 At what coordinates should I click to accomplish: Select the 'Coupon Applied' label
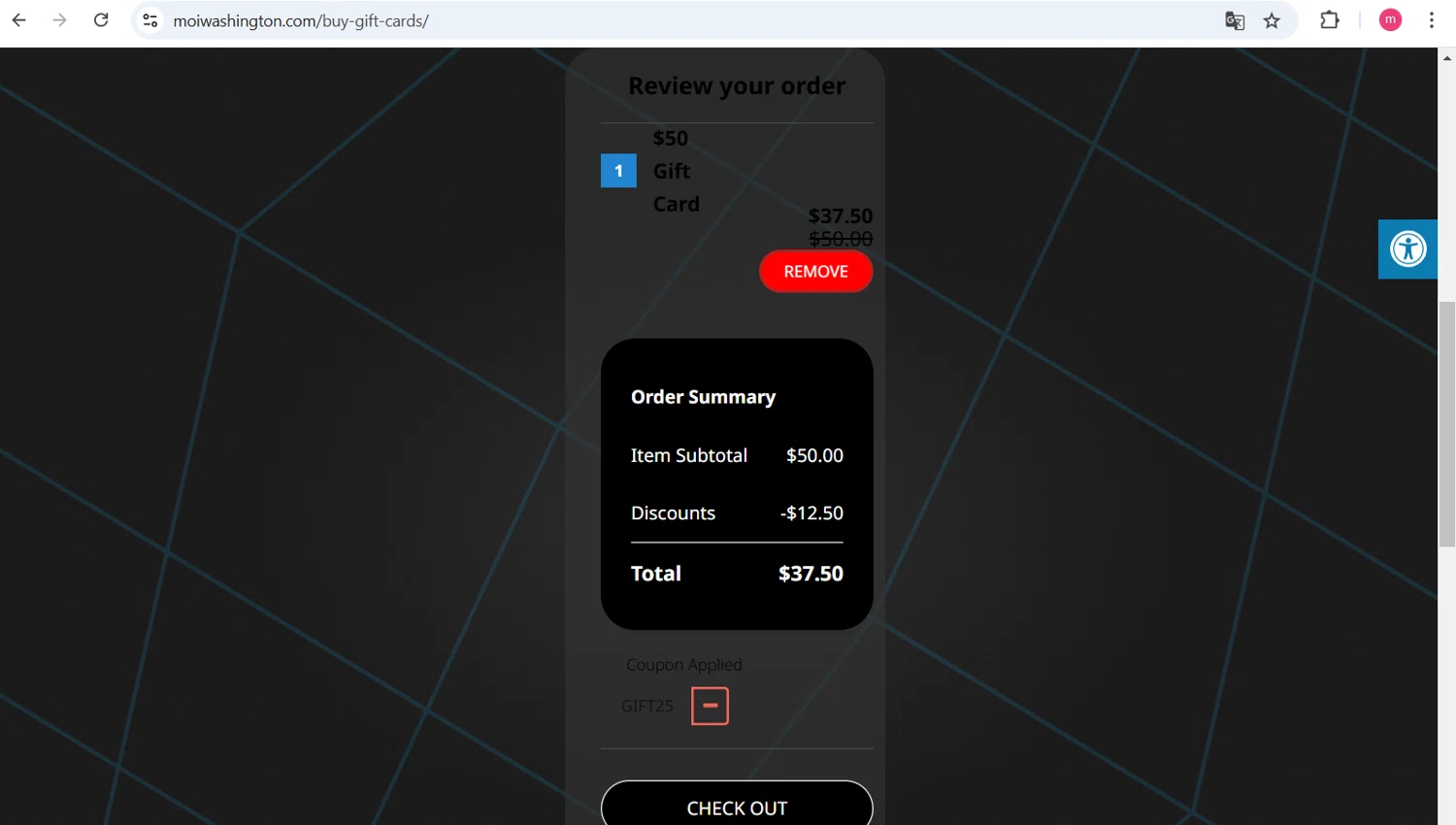(x=684, y=665)
